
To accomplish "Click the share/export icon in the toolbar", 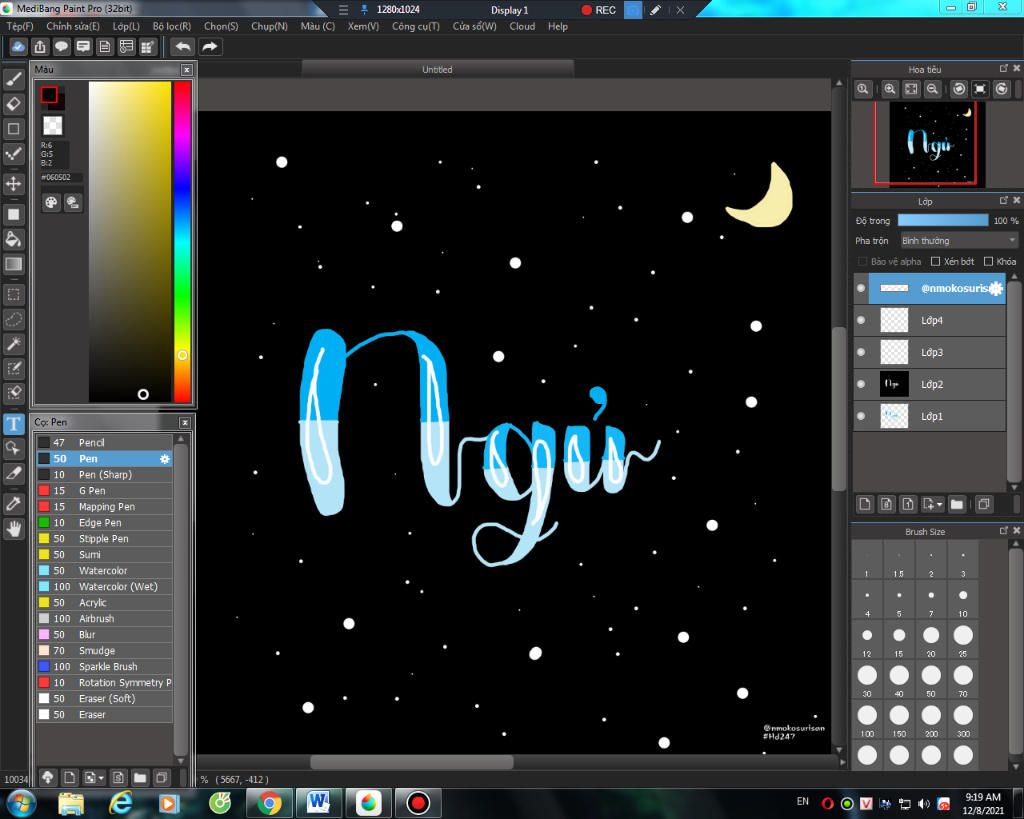I will [40, 47].
